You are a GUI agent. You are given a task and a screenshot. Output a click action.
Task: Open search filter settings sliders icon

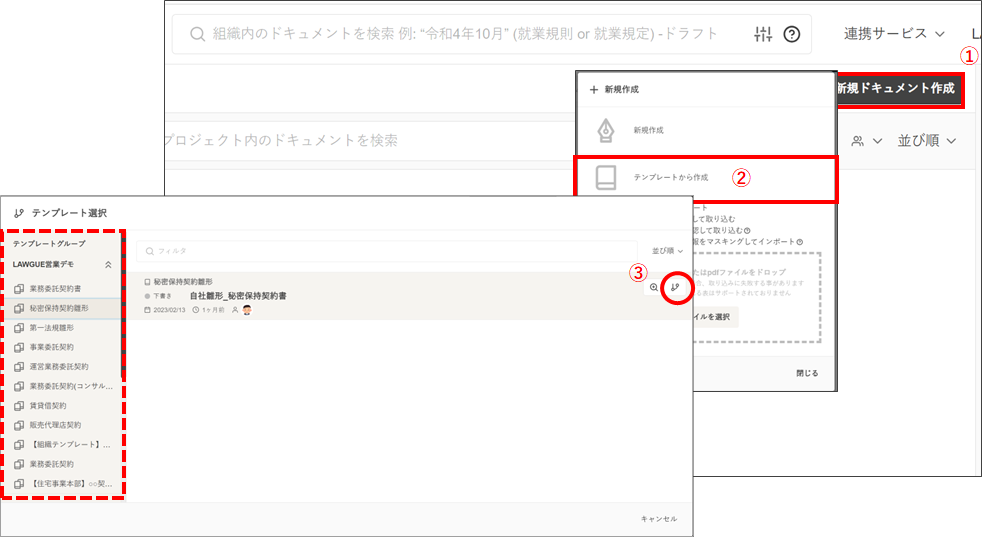[762, 34]
